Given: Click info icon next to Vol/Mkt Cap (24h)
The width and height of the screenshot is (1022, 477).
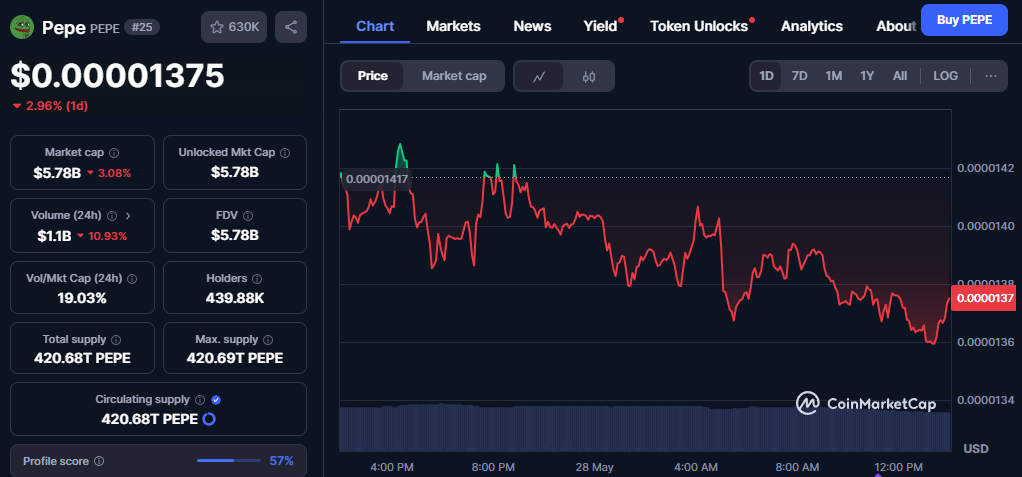Looking at the screenshot, I should click(132, 279).
